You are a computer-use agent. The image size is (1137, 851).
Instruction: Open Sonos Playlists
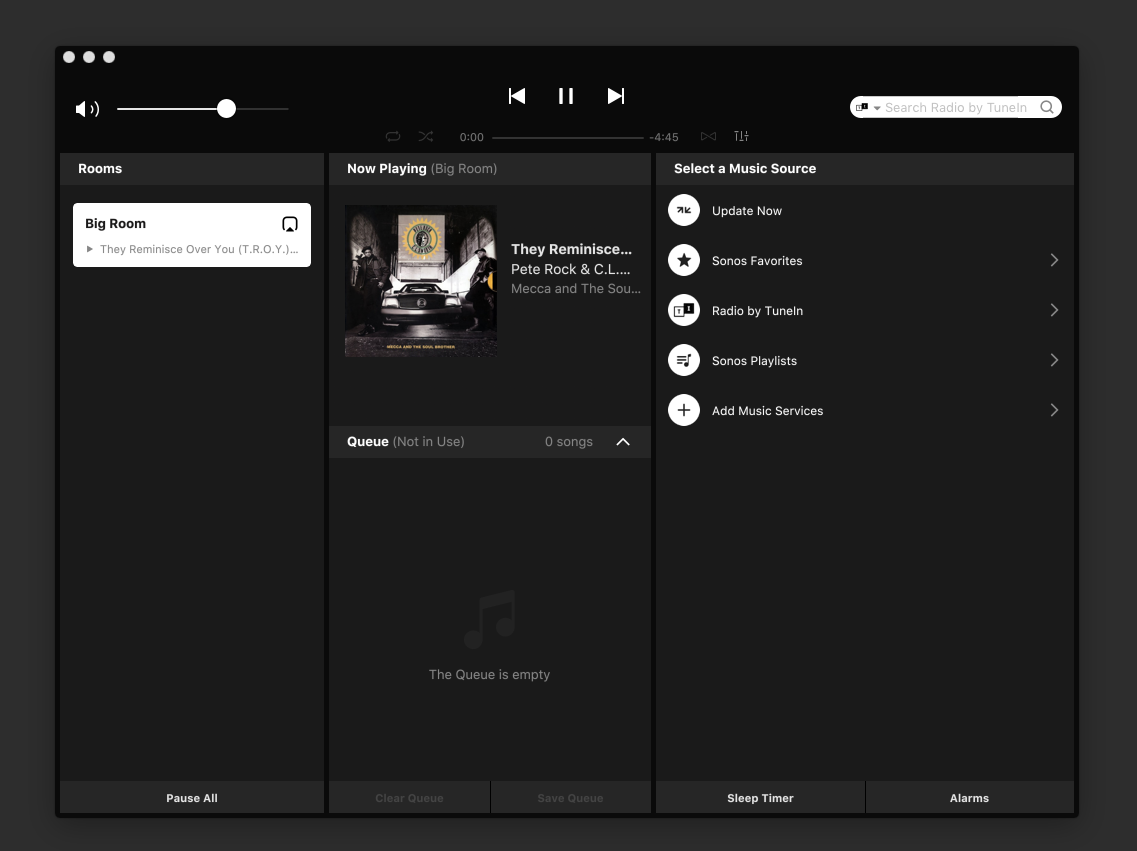(864, 360)
